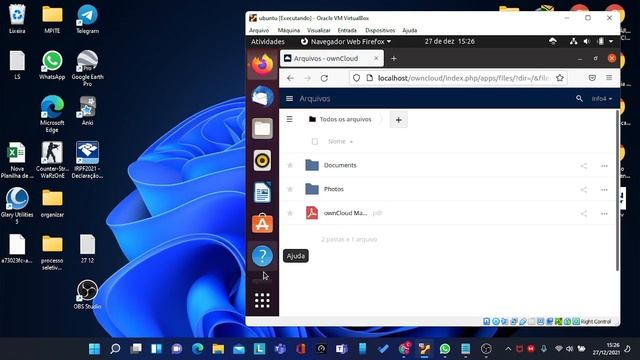Share the Photos folder
640x360 pixels.
coord(584,189)
